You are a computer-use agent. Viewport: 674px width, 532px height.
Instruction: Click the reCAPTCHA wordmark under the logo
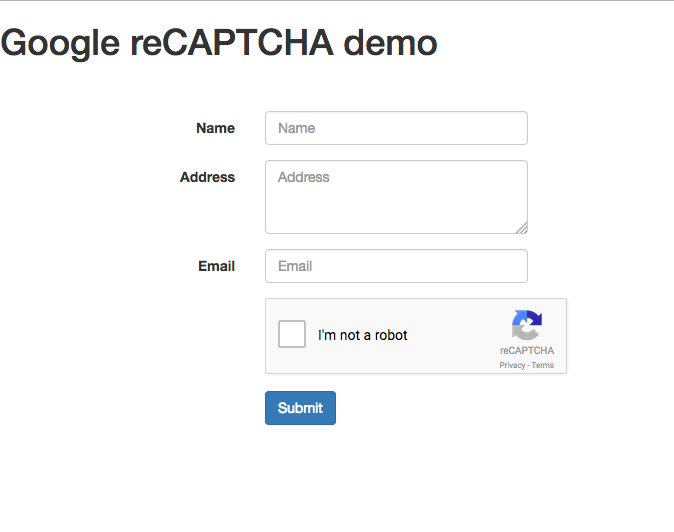pos(527,351)
